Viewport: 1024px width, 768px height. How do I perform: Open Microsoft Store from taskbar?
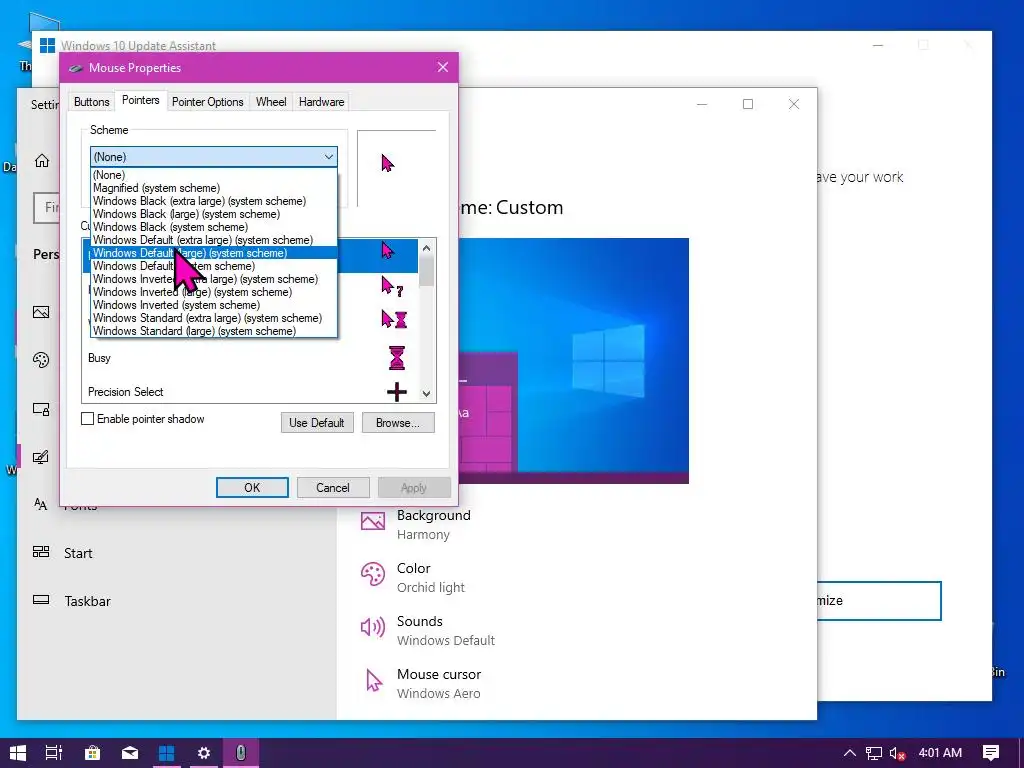[92, 753]
